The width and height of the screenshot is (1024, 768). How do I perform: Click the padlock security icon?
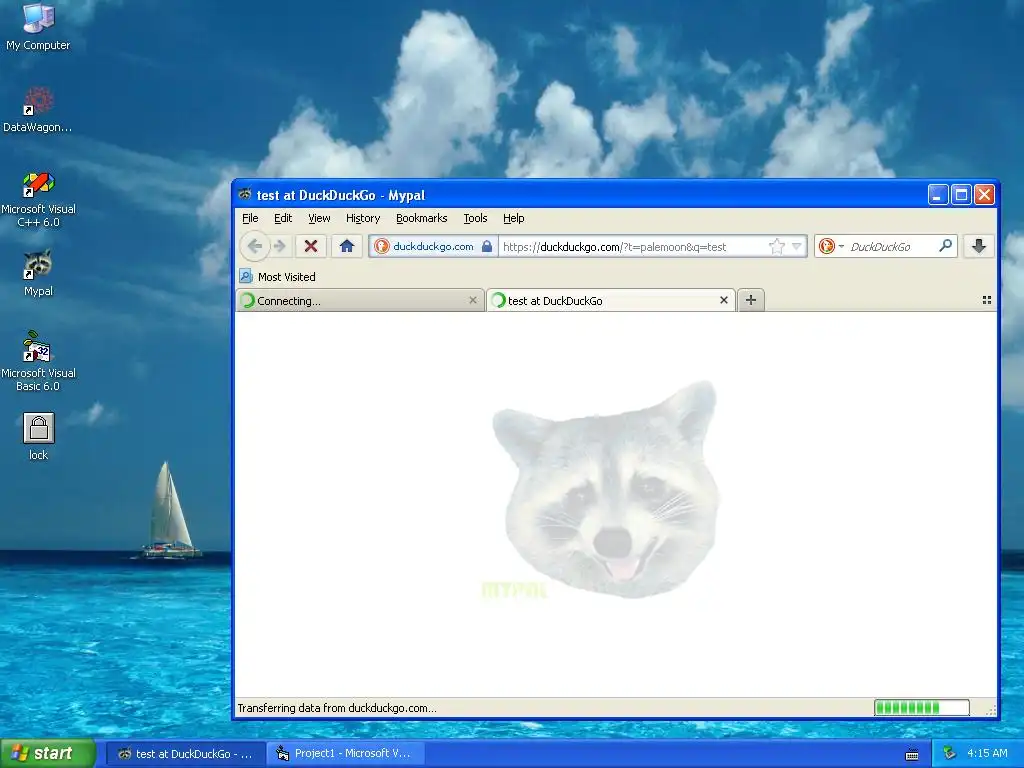click(487, 246)
